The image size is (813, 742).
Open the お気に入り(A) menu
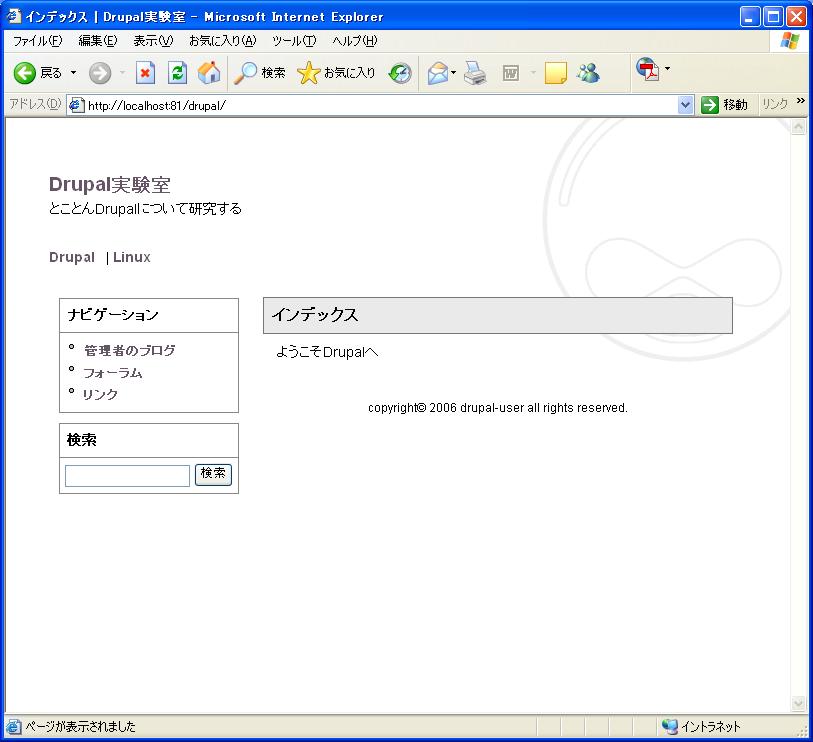pos(222,41)
